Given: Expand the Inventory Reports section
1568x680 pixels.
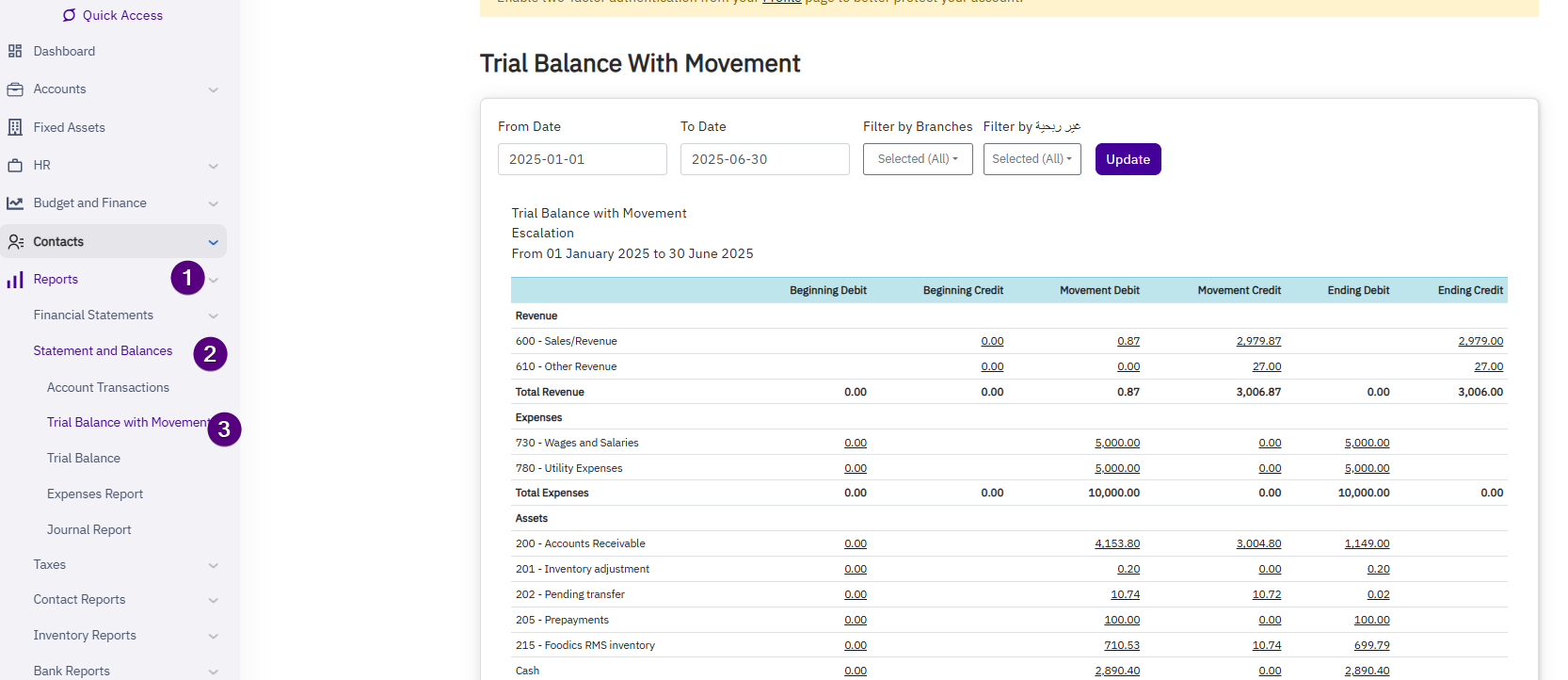Looking at the screenshot, I should pos(214,636).
